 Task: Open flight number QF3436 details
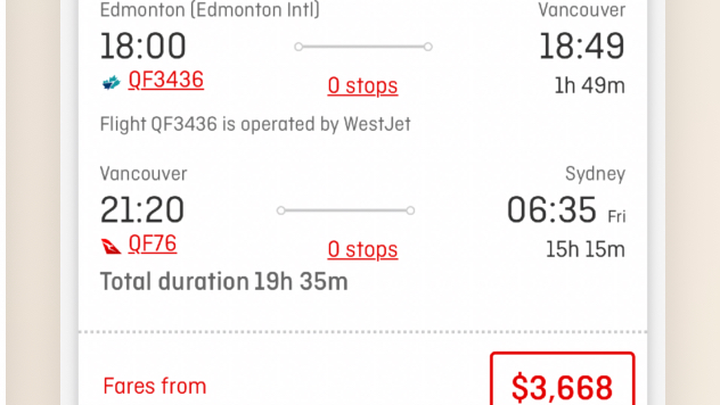166,80
